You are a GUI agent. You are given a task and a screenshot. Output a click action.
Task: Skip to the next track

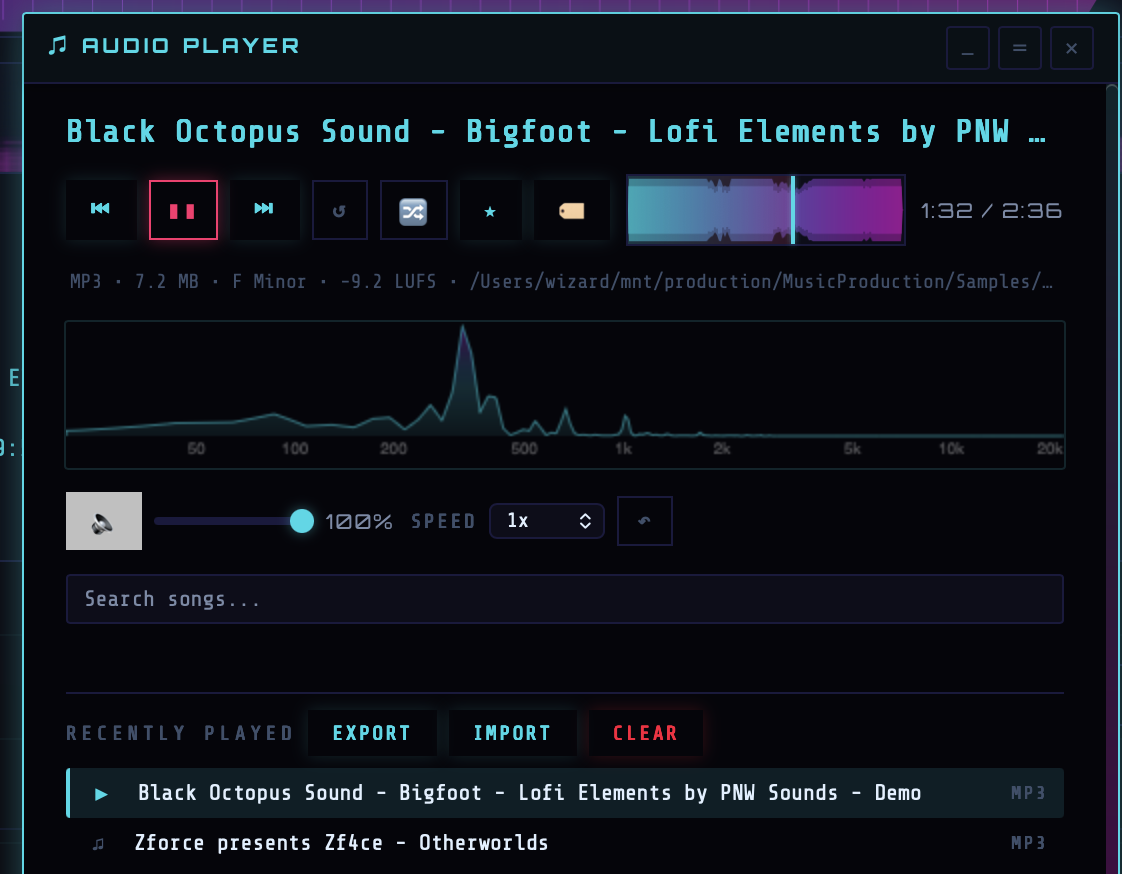[x=264, y=210]
